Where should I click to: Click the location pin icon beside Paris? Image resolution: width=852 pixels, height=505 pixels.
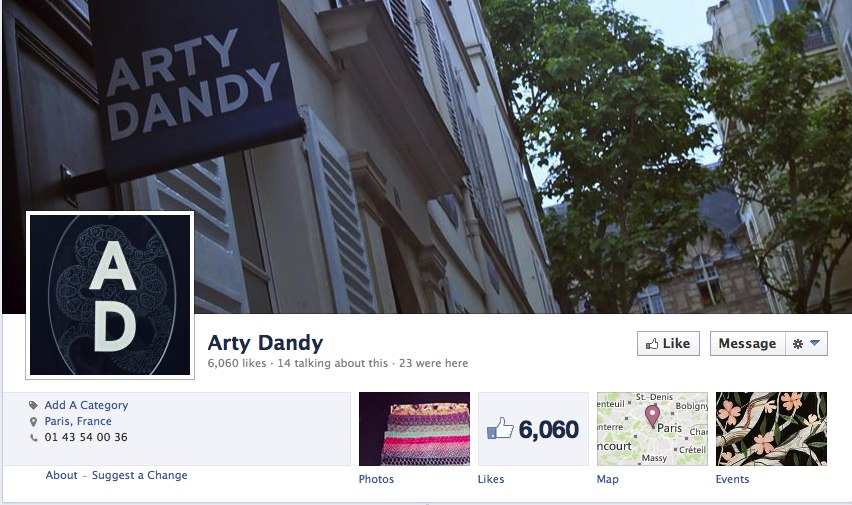(x=34, y=422)
